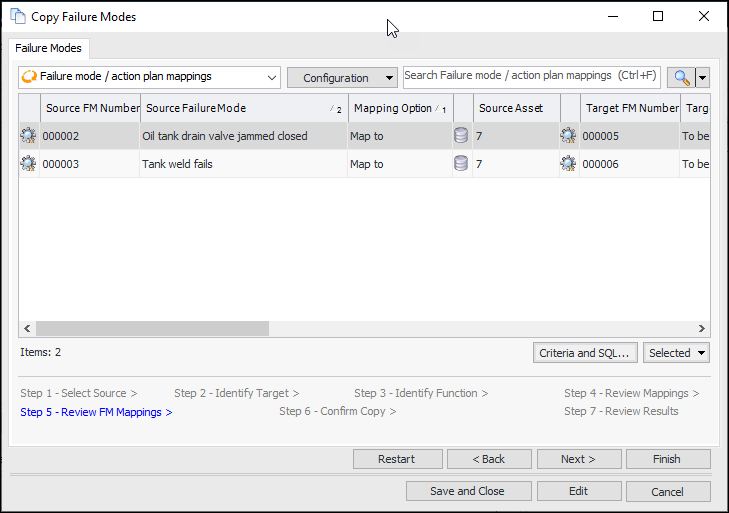This screenshot has height=513, width=729.
Task: Sort by Mapping Option column header
Action: (400, 108)
